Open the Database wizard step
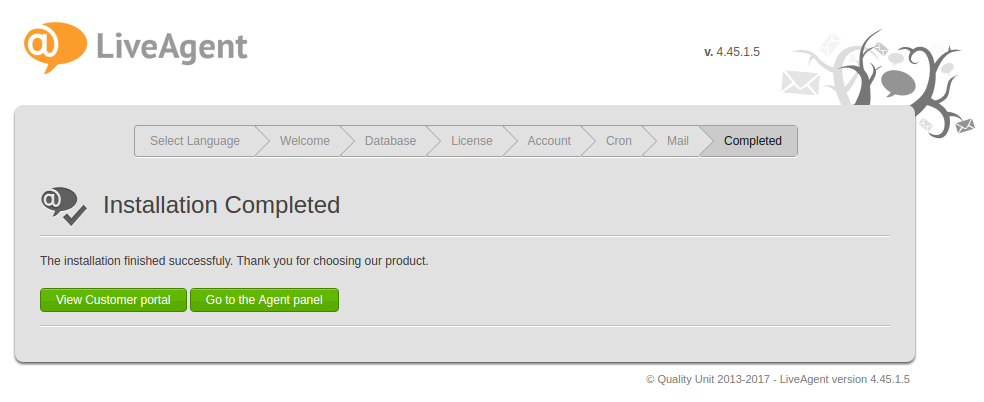The height and width of the screenshot is (402, 984). coord(390,141)
